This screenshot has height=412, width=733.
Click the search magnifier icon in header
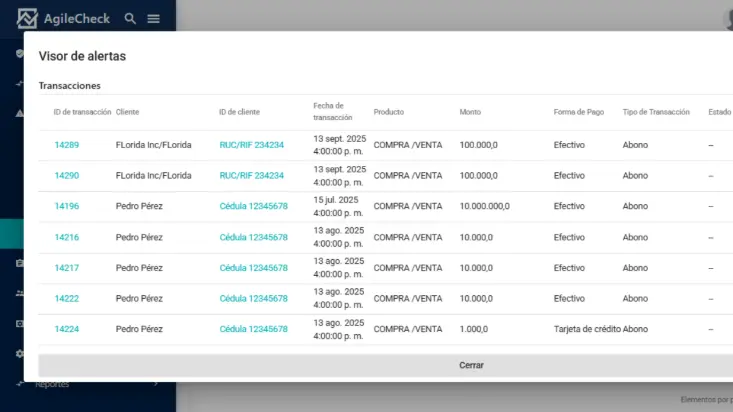pos(130,18)
